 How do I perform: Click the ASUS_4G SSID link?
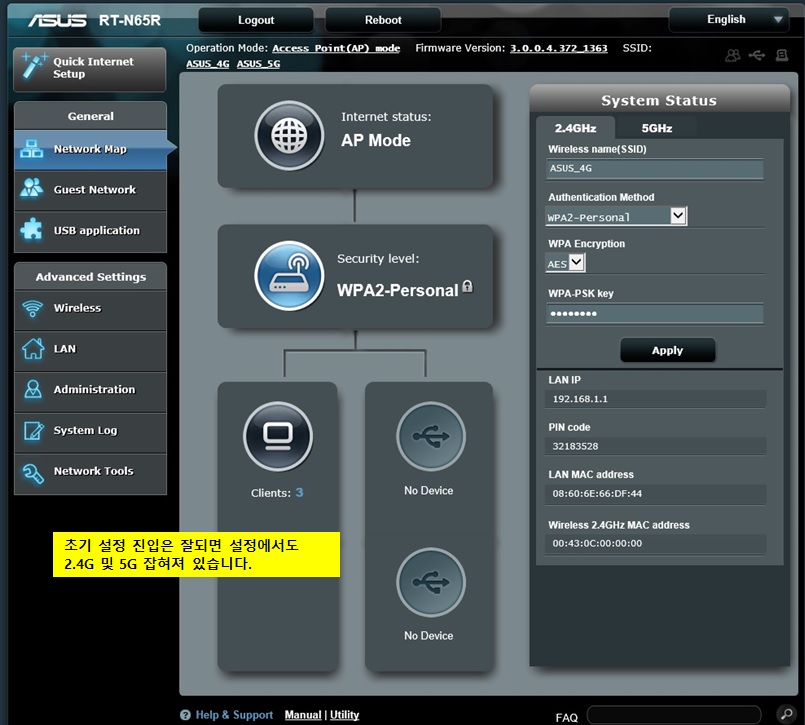point(207,64)
